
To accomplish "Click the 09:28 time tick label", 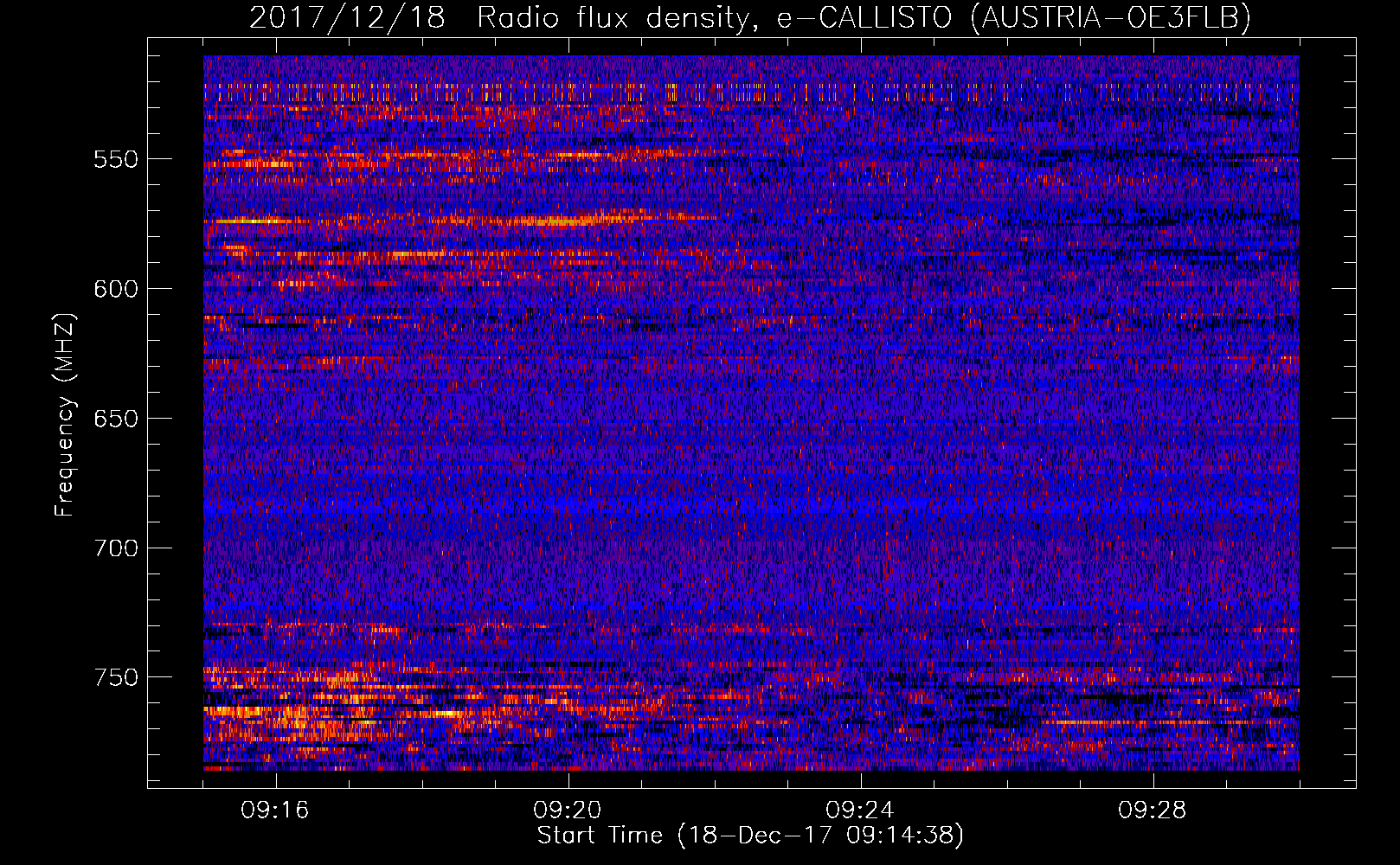I will [1153, 811].
